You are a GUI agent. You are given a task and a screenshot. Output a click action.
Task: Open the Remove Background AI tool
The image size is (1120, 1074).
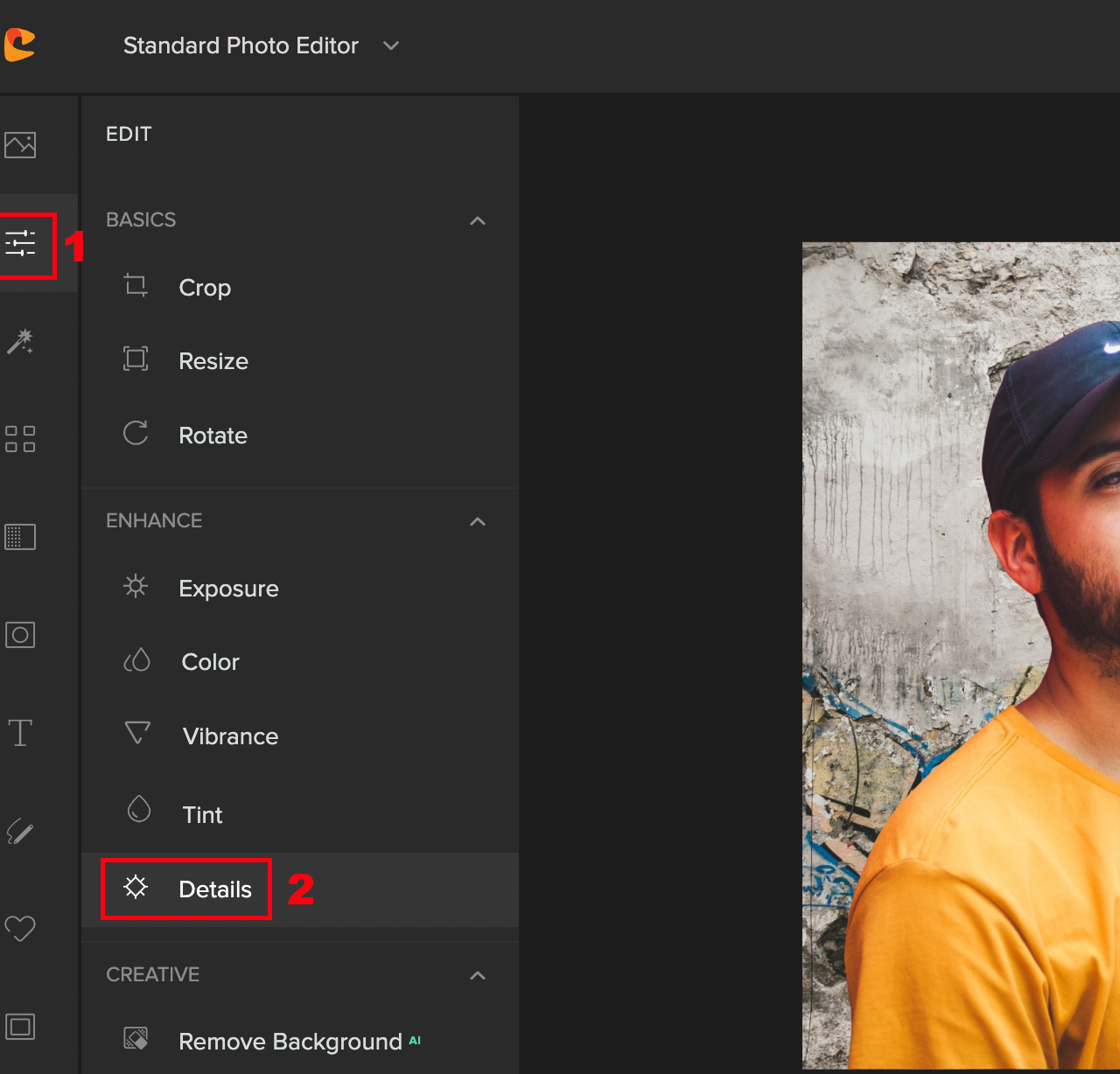click(x=289, y=1041)
